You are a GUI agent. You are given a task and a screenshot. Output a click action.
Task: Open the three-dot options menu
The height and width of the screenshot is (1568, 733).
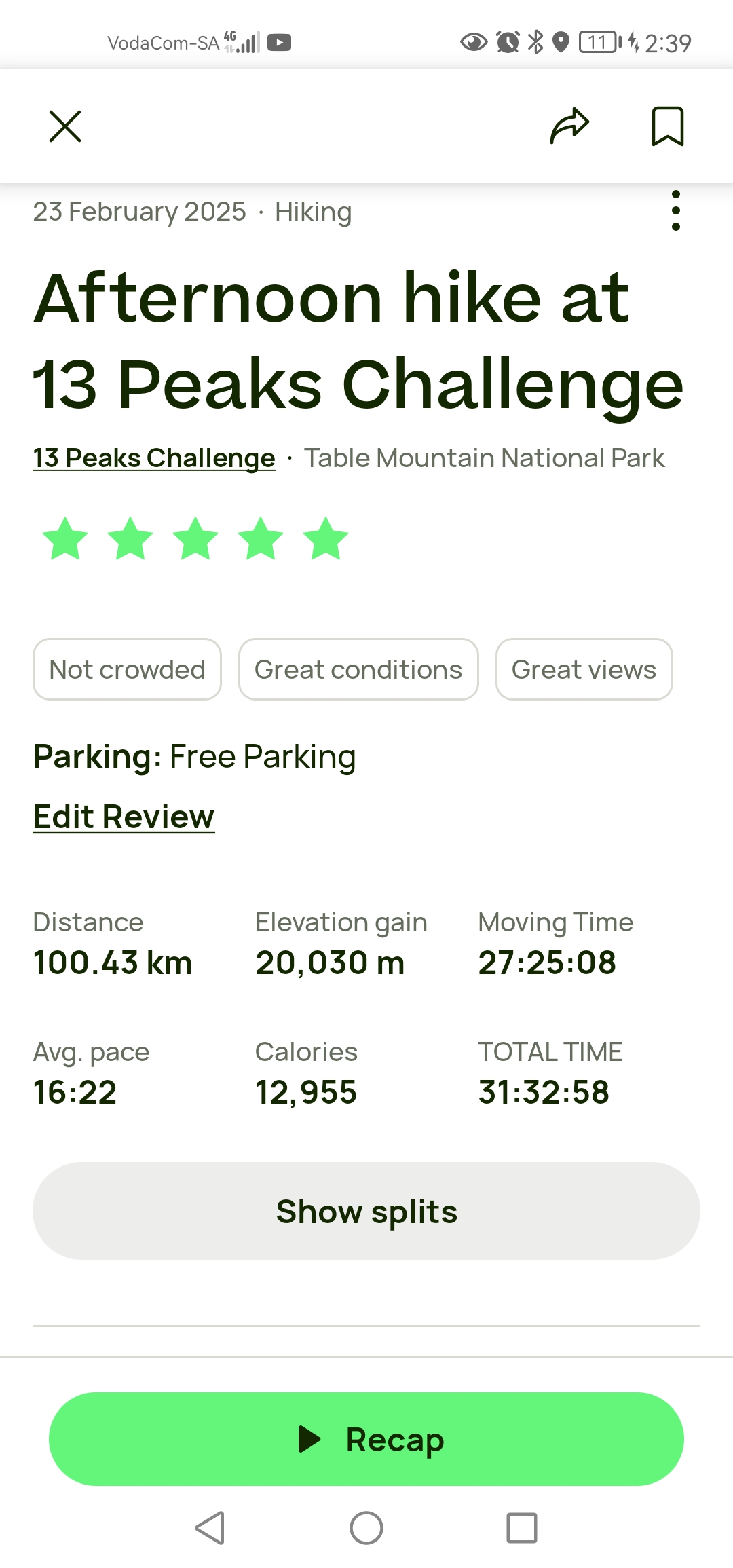point(675,210)
